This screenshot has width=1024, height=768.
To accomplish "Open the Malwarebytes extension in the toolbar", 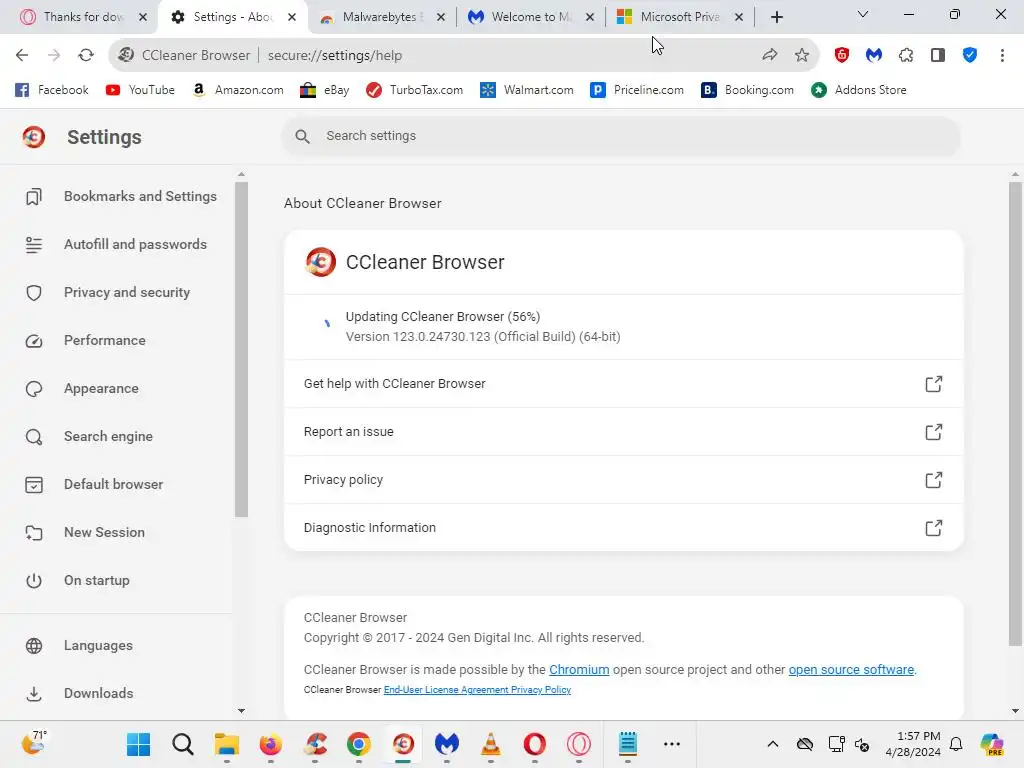I will tap(874, 56).
